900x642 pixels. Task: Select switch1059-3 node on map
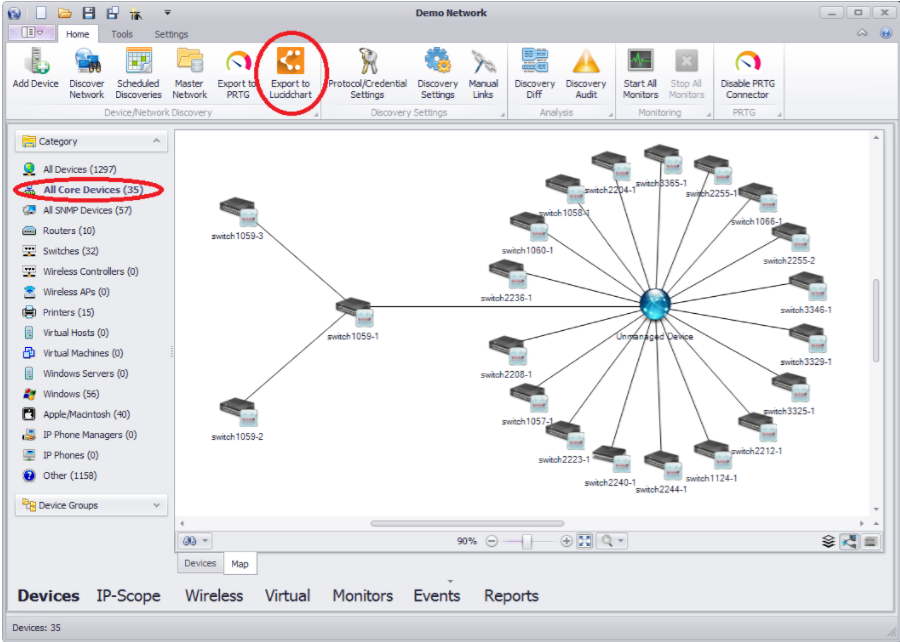[x=239, y=212]
